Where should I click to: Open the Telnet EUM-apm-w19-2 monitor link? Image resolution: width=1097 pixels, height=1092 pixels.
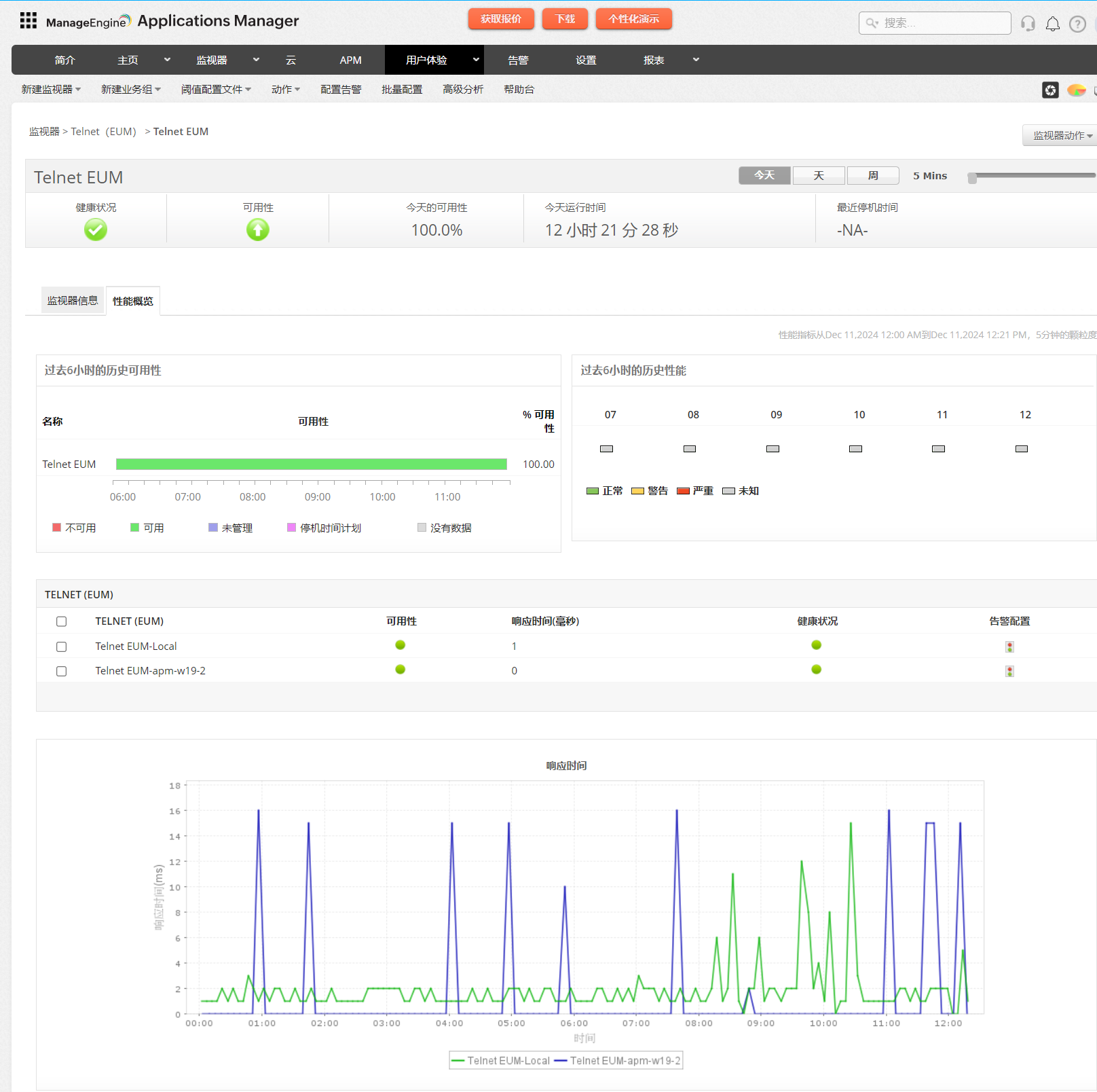[150, 671]
